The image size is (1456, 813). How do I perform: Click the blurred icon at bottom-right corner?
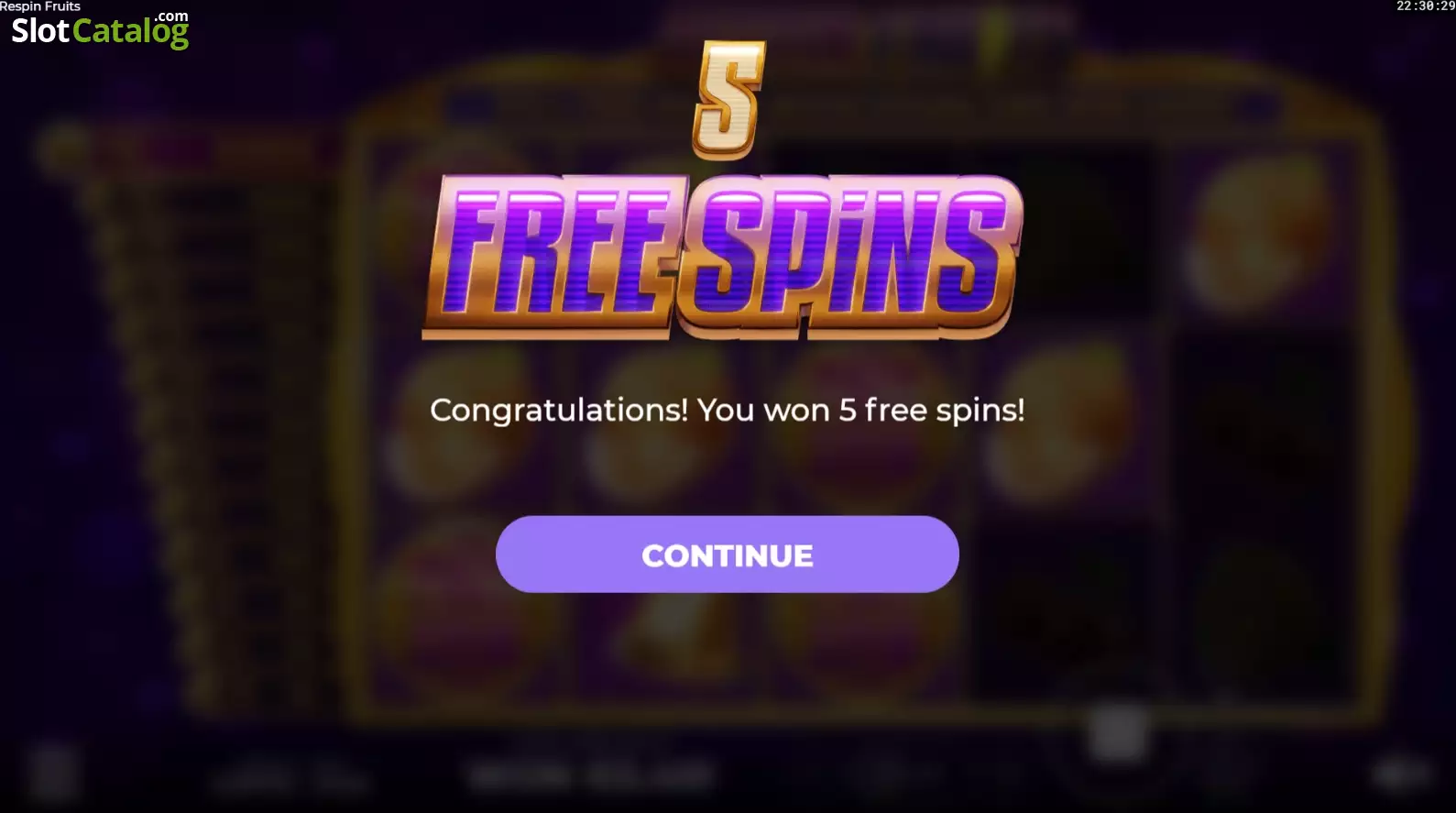tap(1402, 775)
